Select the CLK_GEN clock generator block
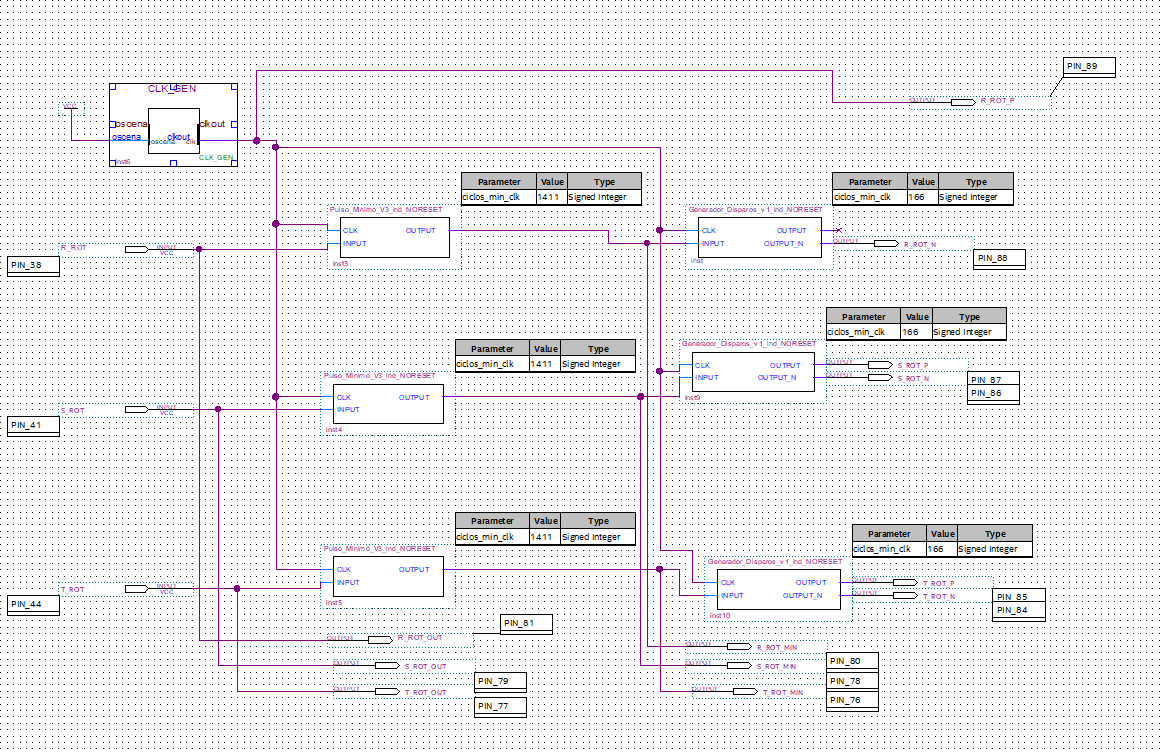This screenshot has width=1163, height=753. click(173, 124)
